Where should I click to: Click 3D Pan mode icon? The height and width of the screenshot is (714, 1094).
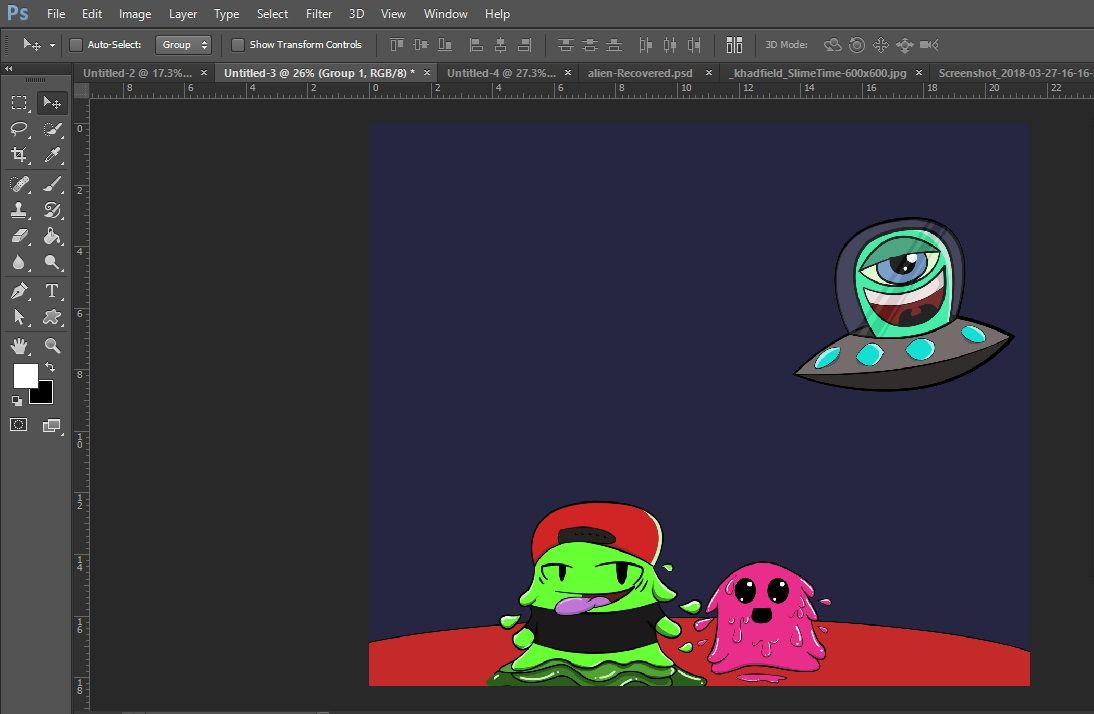[x=881, y=45]
